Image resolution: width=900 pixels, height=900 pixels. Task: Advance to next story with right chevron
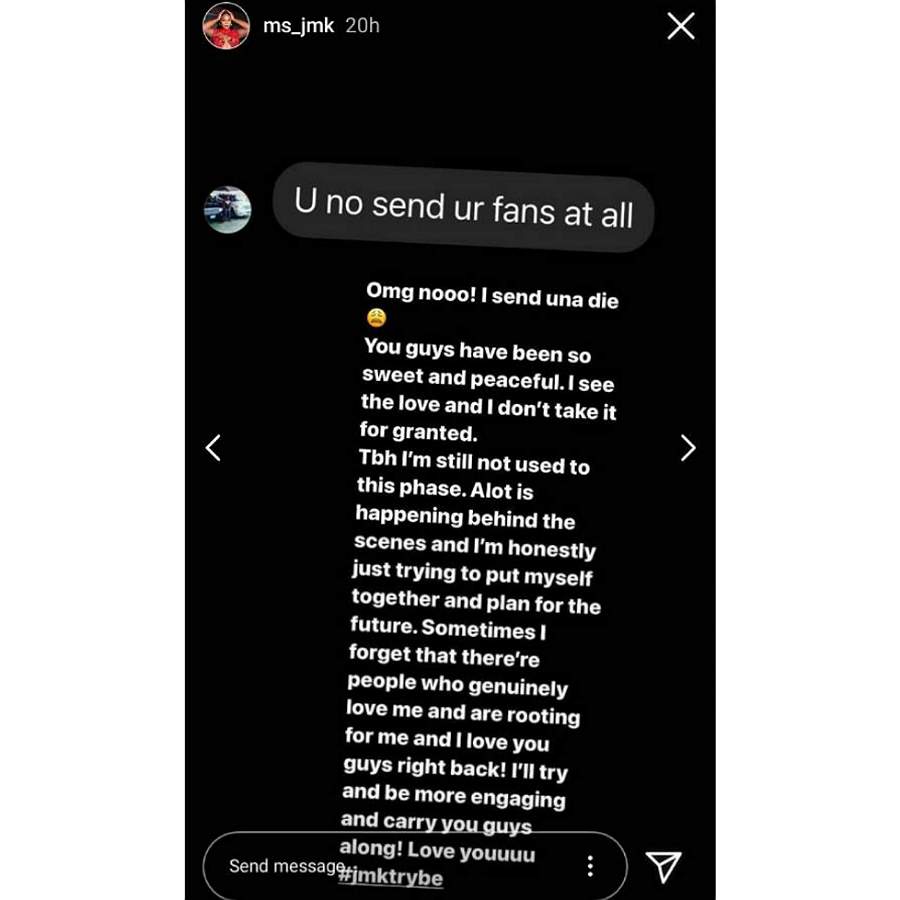688,448
